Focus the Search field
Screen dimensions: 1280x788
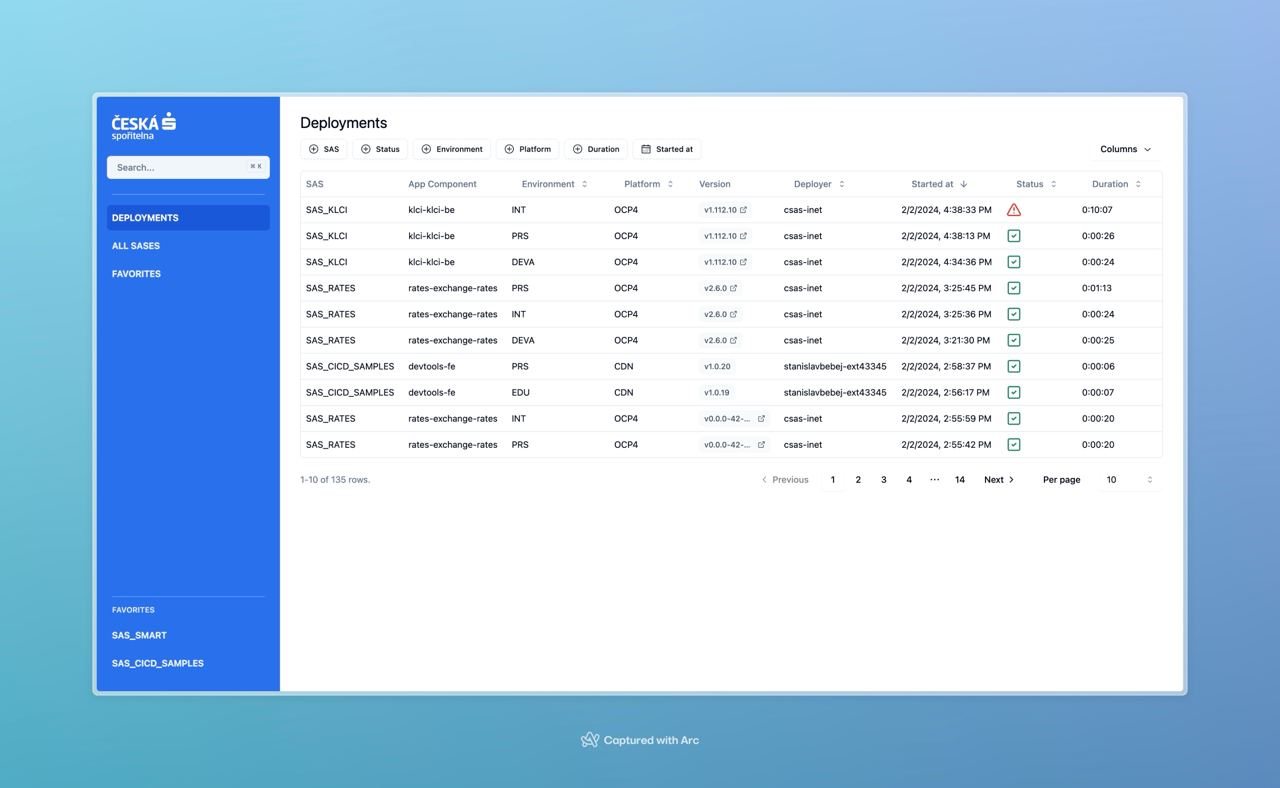[188, 167]
